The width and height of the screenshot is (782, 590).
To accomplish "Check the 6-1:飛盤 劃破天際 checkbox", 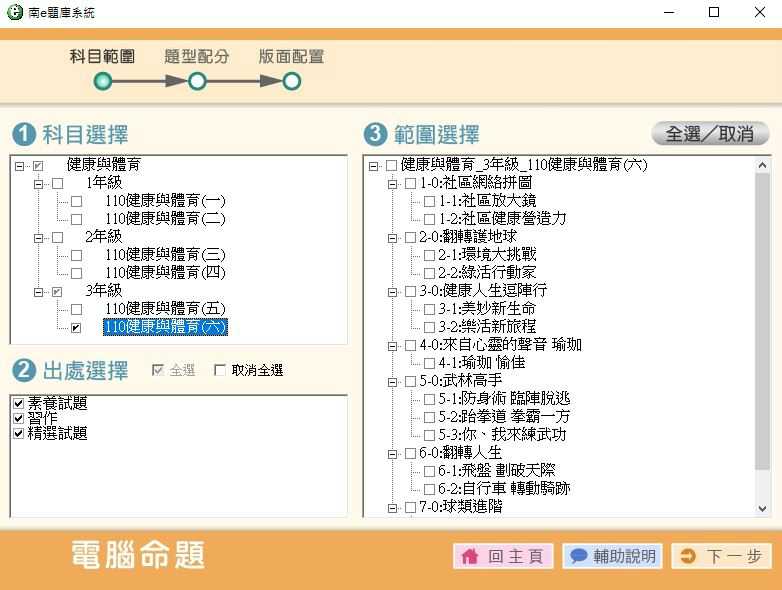I will pos(429,471).
